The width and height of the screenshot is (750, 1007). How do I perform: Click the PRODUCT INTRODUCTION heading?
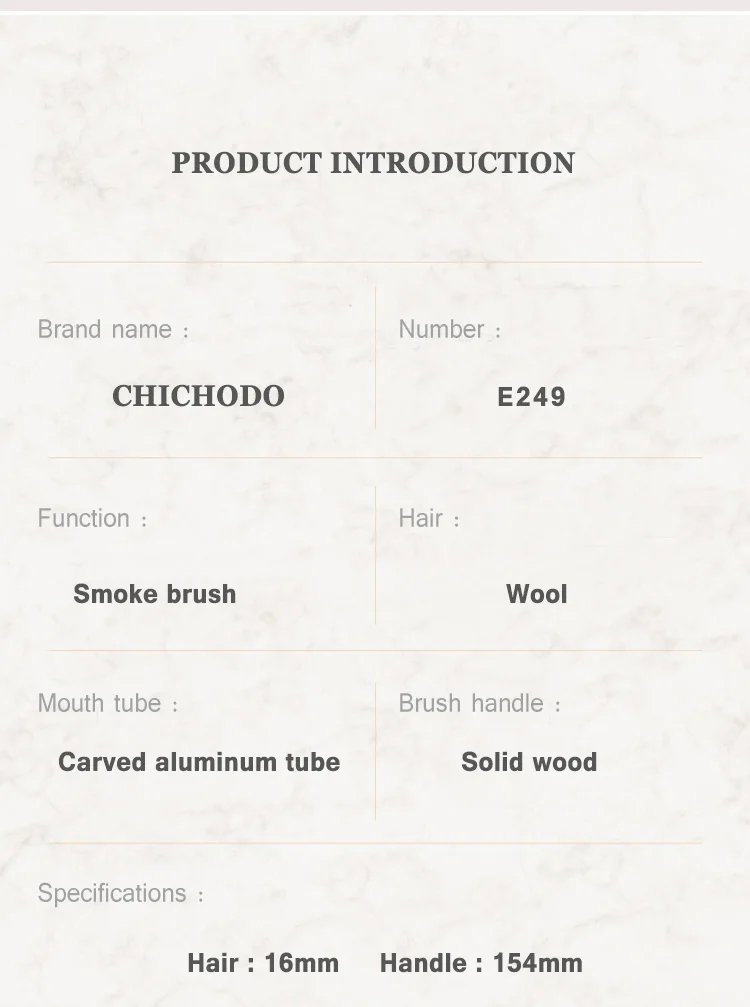coord(373,163)
